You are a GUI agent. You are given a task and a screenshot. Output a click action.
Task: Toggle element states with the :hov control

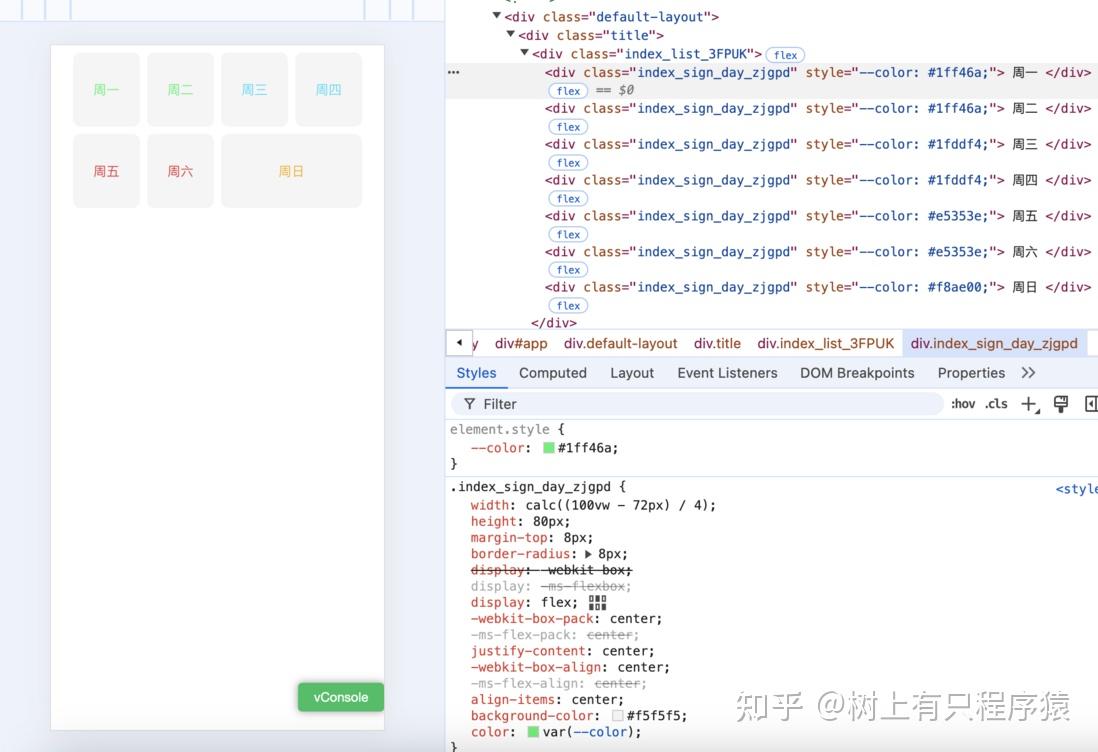(962, 404)
